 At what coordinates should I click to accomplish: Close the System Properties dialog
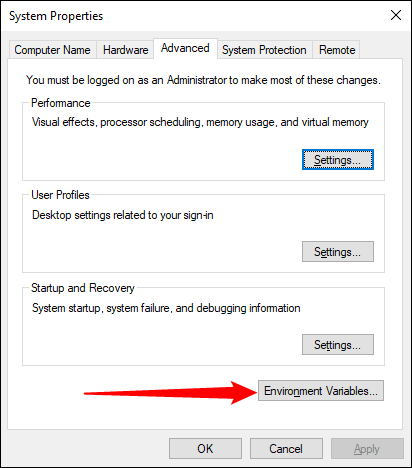point(396,15)
